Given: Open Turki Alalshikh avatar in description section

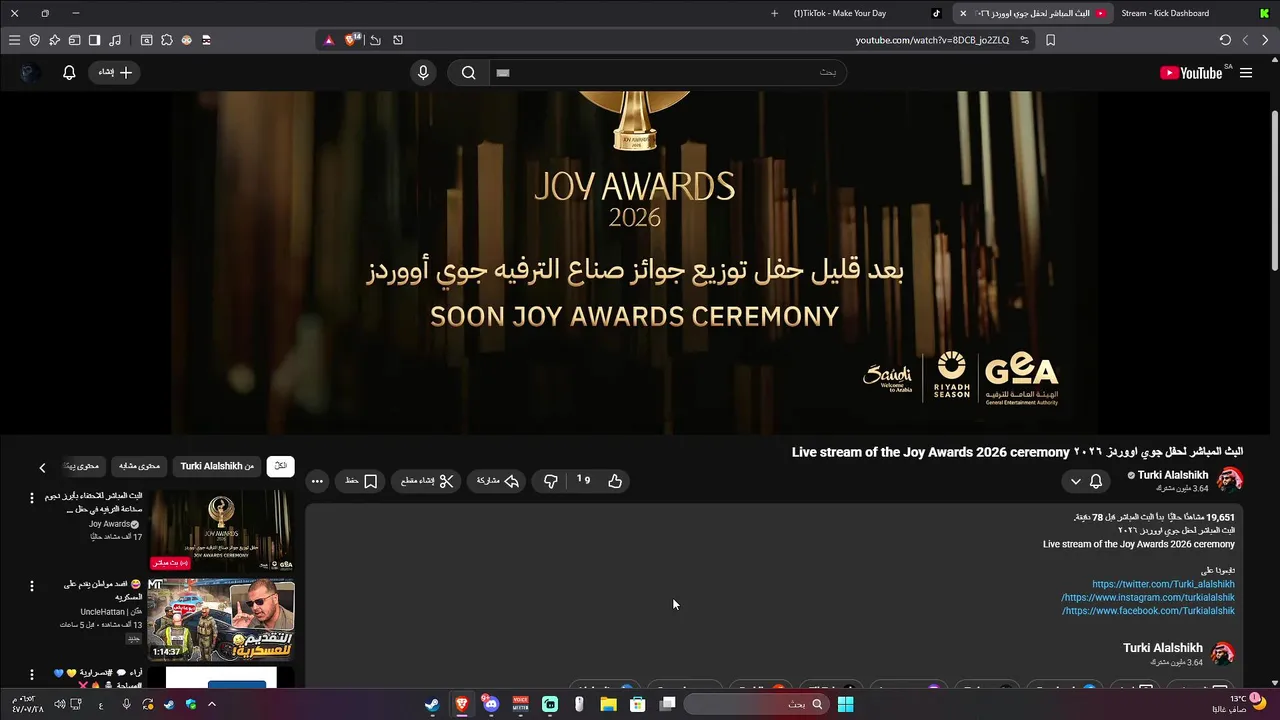Looking at the screenshot, I should pos(1223,654).
